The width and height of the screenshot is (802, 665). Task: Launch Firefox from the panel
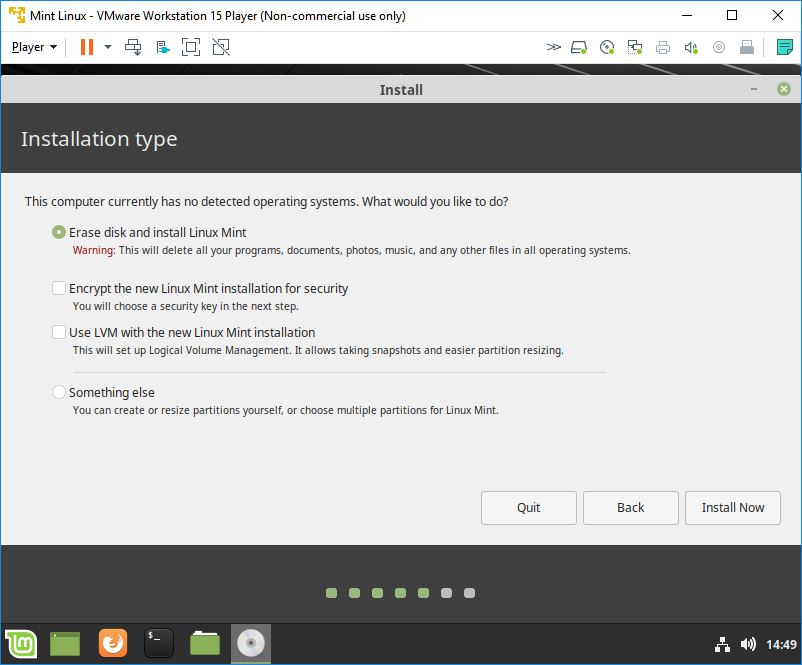tap(113, 644)
